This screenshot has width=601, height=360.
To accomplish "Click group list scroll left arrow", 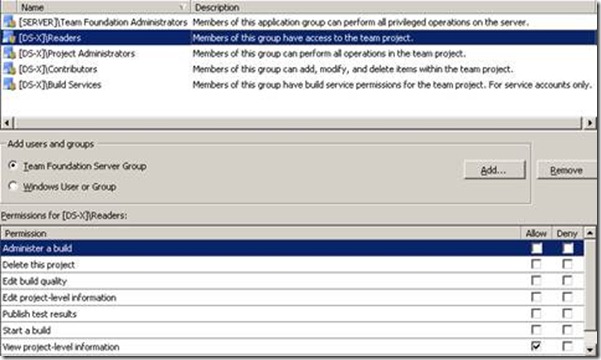I will click(7, 123).
